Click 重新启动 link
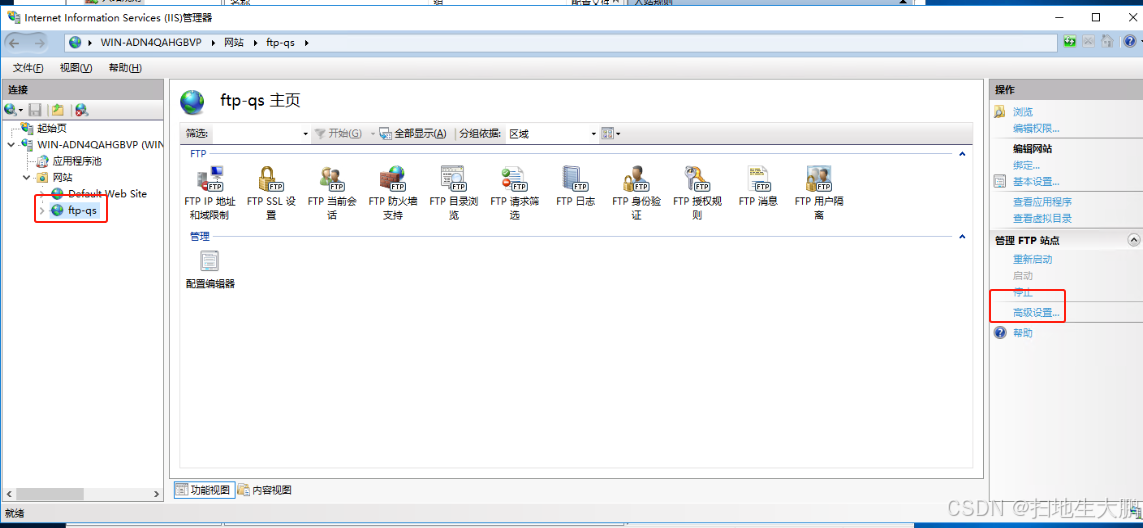This screenshot has height=528, width=1143. pyautogui.click(x=1032, y=259)
